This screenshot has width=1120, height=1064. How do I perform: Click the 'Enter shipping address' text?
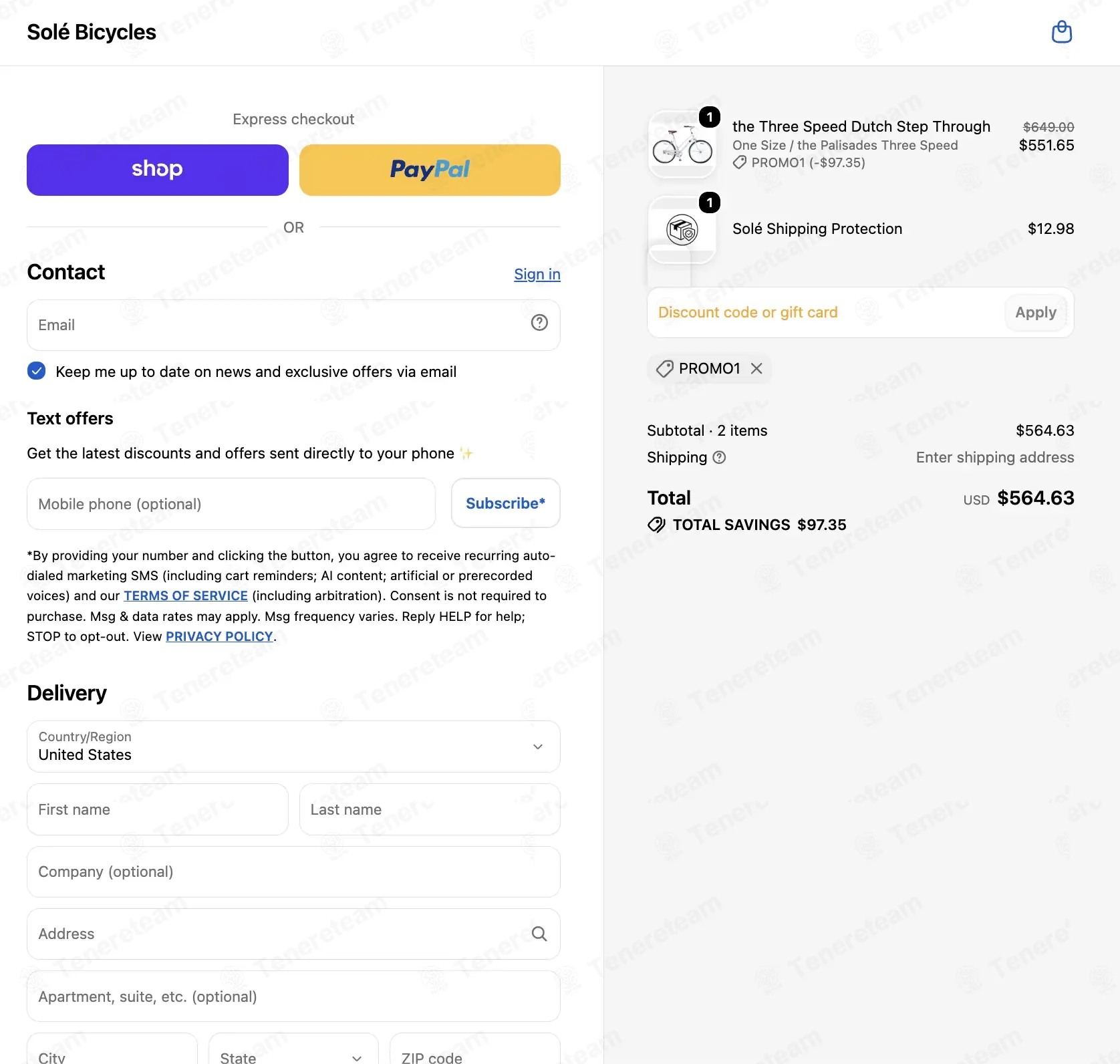click(x=995, y=457)
